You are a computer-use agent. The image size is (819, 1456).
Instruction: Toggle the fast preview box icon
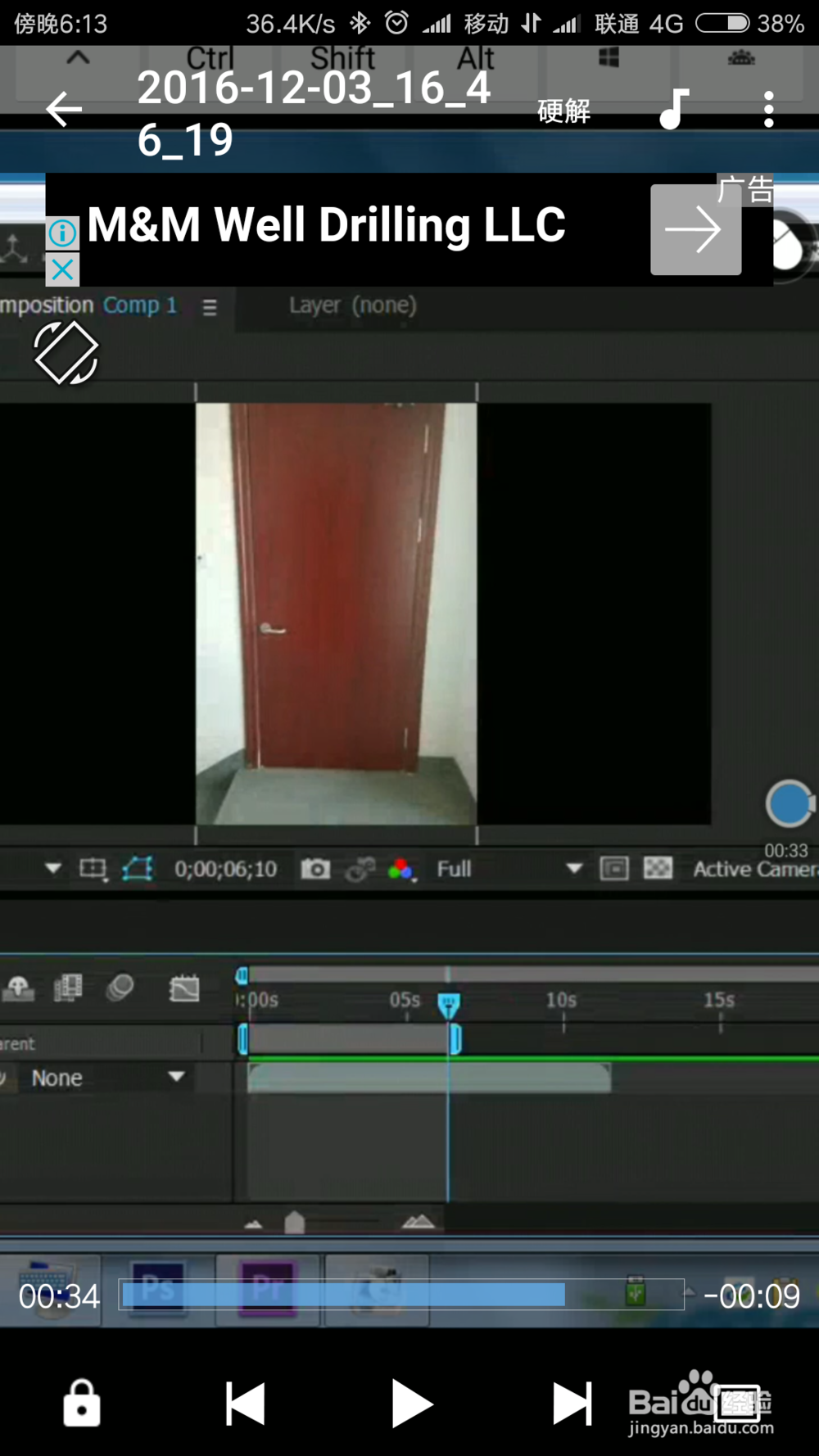pyautogui.click(x=614, y=868)
